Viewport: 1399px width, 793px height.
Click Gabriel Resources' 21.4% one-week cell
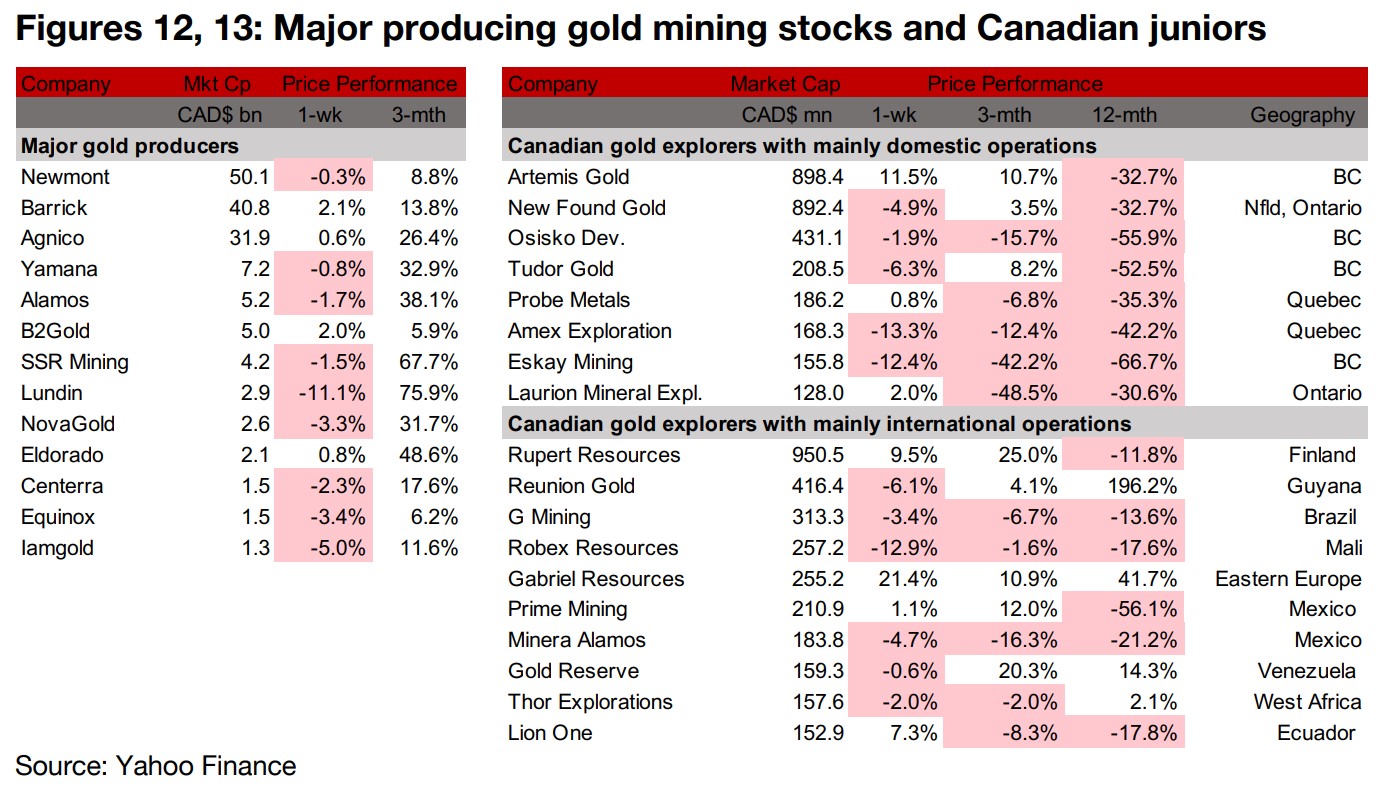(913, 578)
